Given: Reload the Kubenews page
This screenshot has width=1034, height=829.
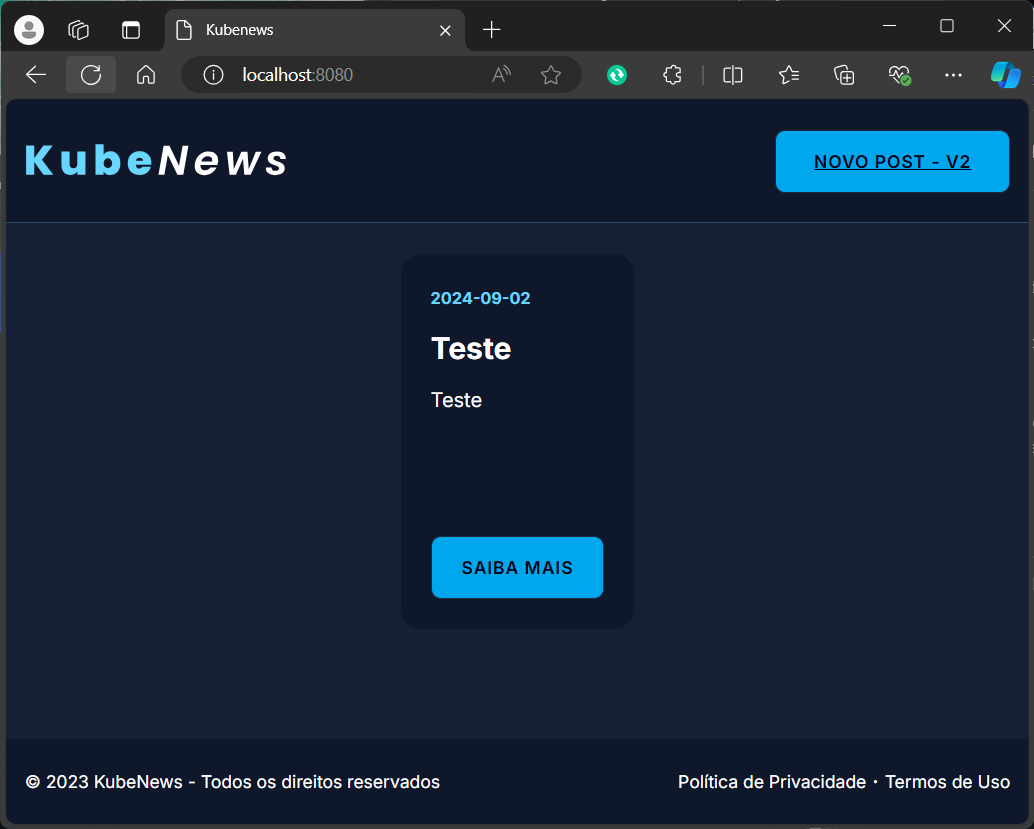Looking at the screenshot, I should pos(91,75).
